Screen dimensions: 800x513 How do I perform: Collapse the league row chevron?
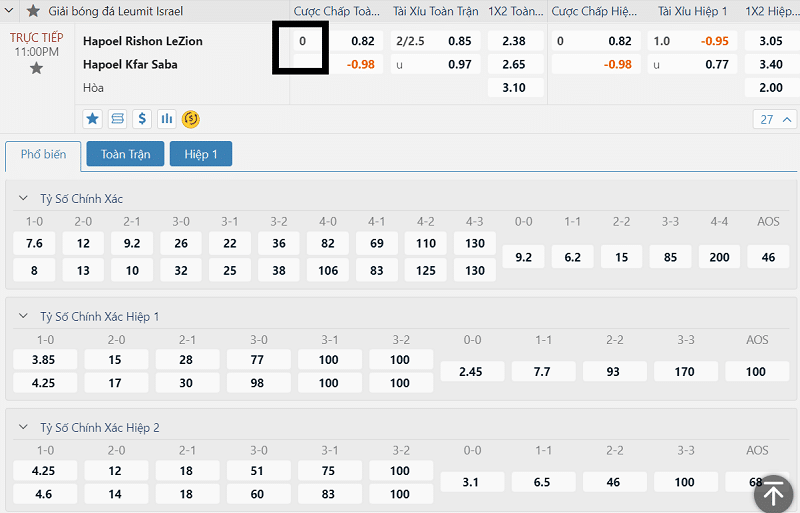coord(9,11)
